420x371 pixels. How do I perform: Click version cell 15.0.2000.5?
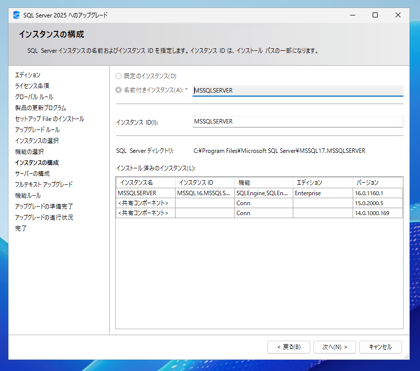(x=378, y=203)
